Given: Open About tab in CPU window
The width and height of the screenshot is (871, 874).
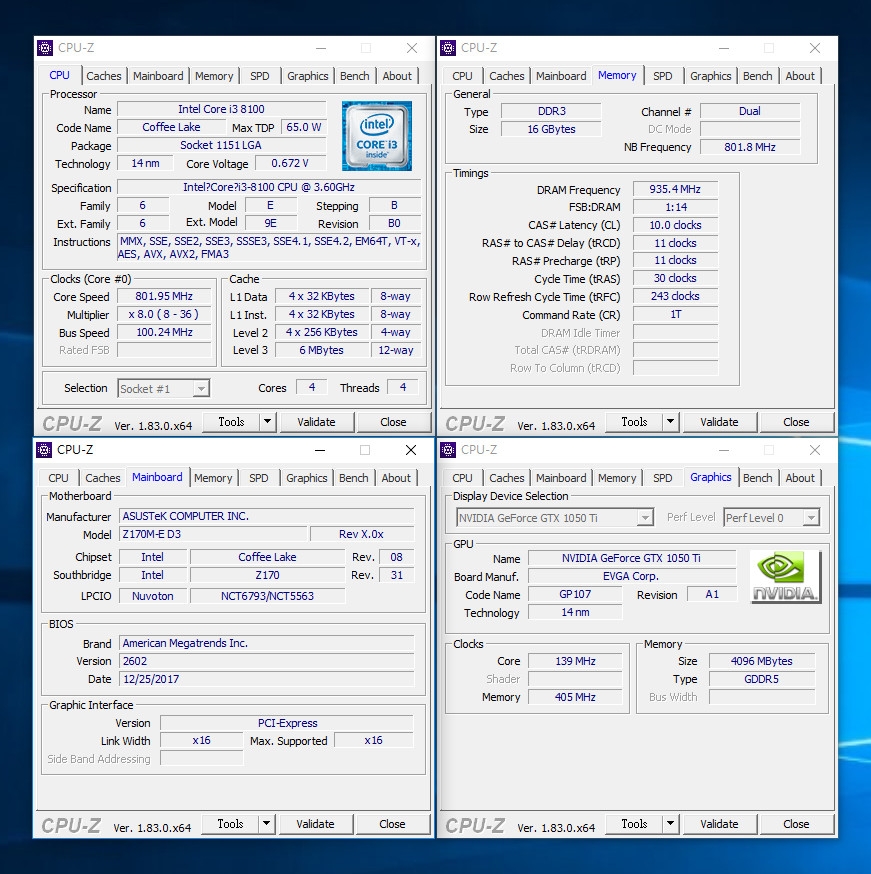Looking at the screenshot, I should coord(397,76).
